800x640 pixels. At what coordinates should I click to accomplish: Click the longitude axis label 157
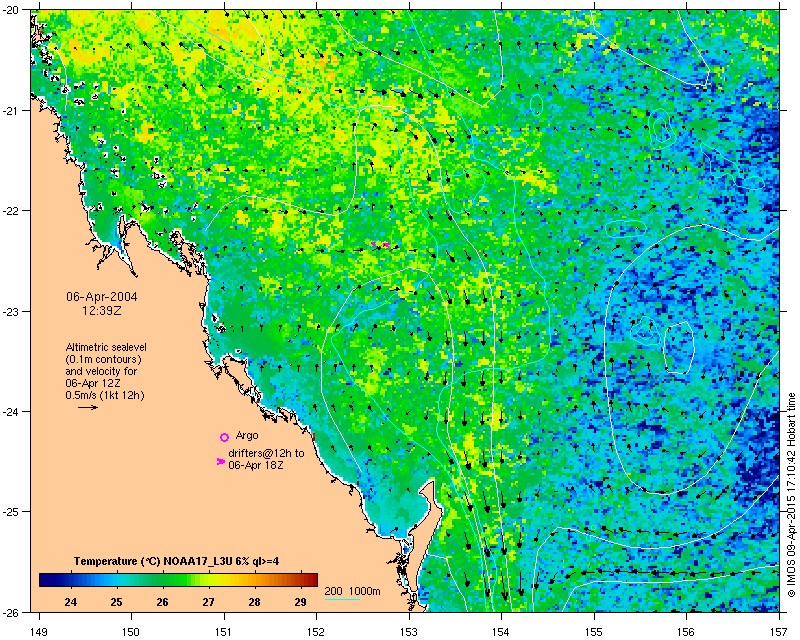(779, 632)
